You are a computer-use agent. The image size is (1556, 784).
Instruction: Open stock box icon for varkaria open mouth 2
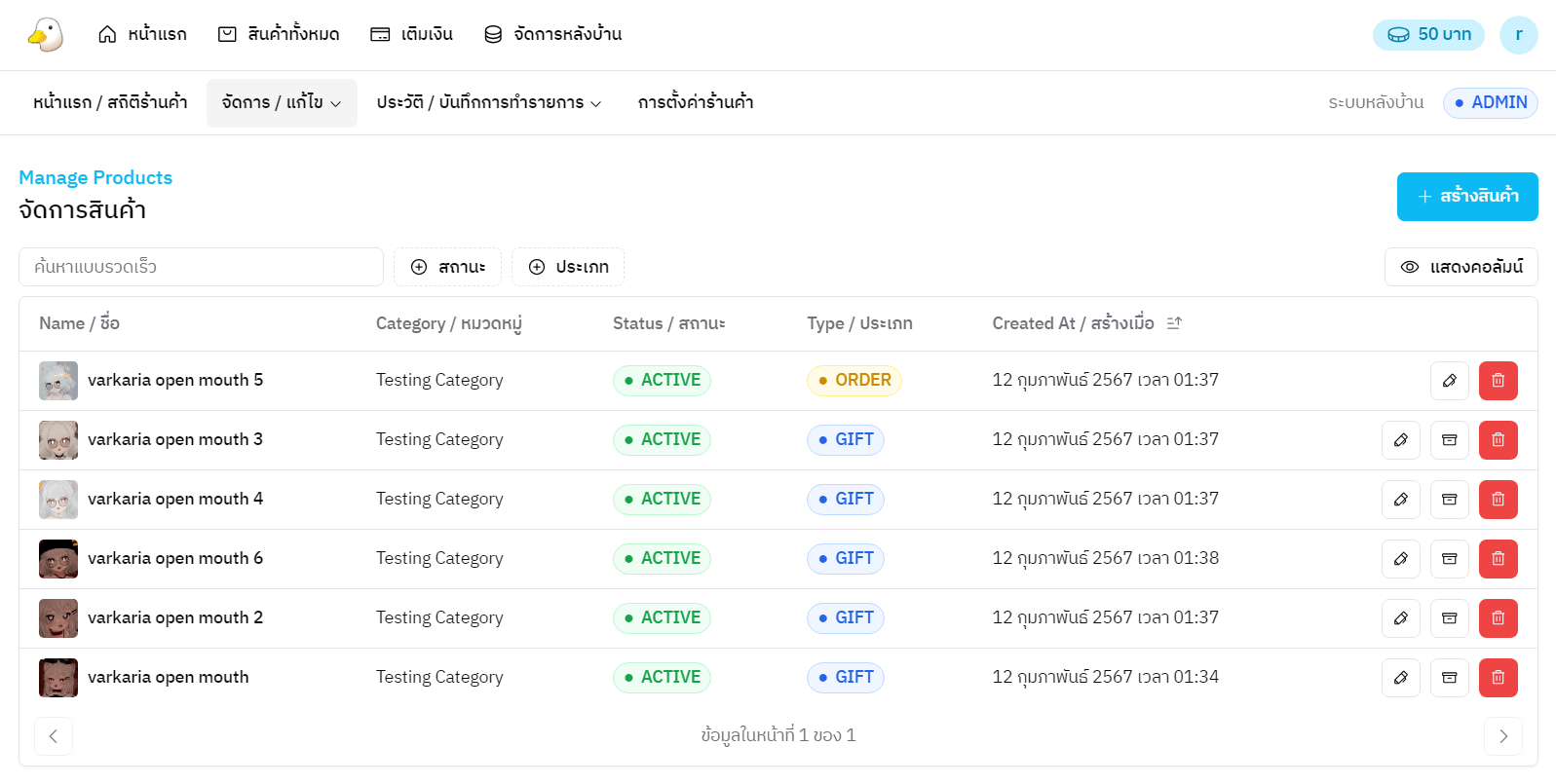(1449, 618)
